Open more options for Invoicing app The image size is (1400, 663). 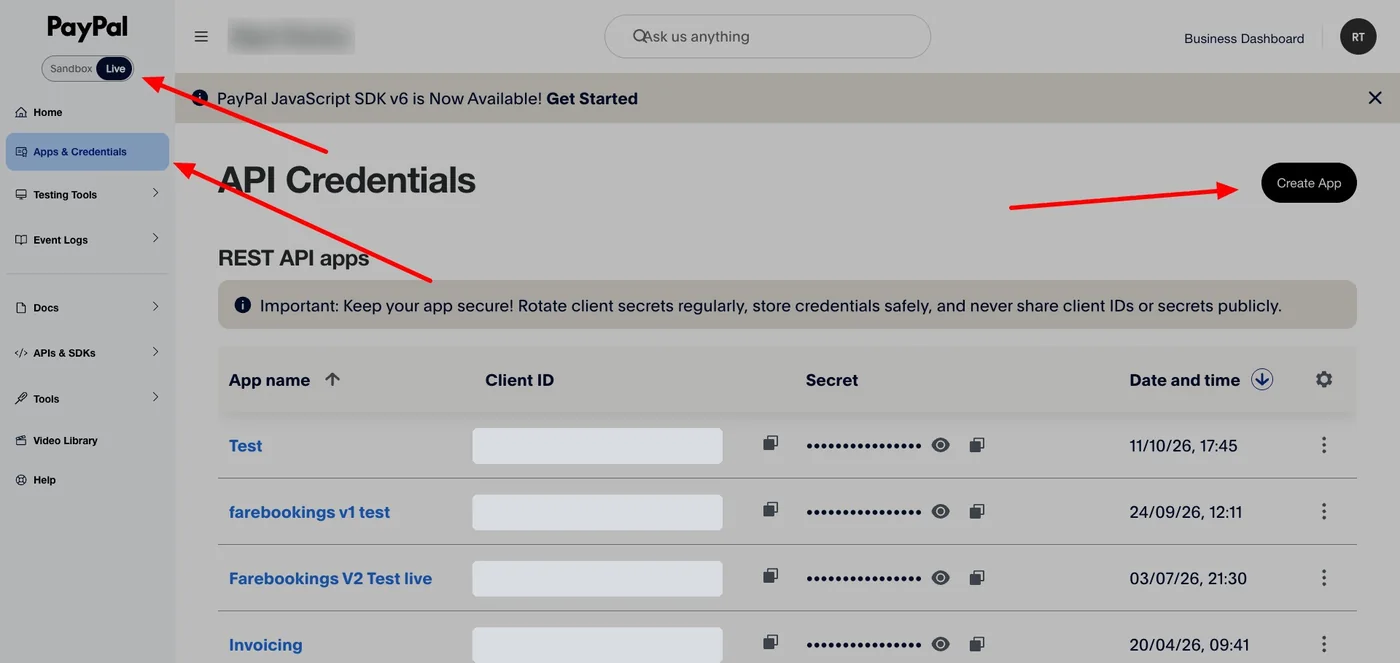pos(1324,645)
